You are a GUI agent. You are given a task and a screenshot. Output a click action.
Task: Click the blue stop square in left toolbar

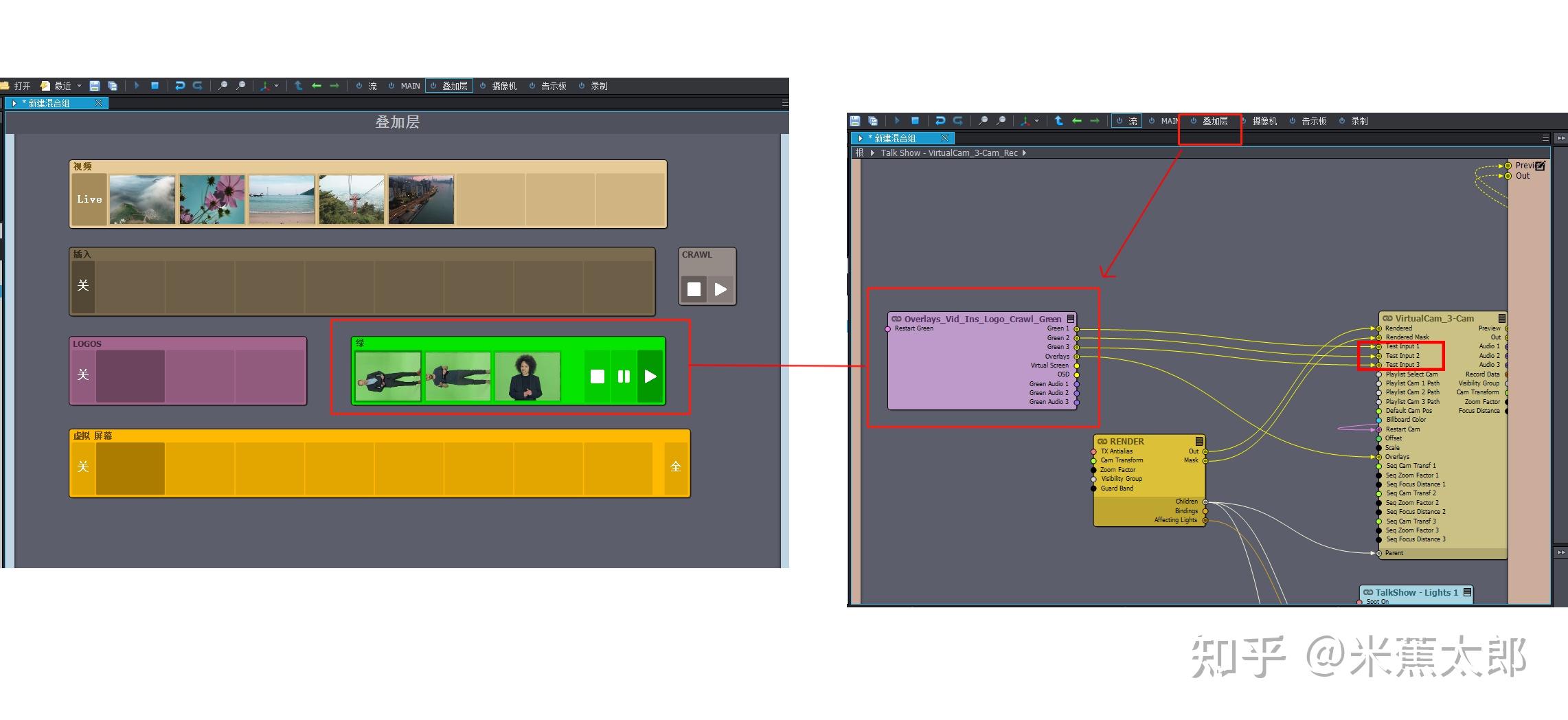coord(155,86)
